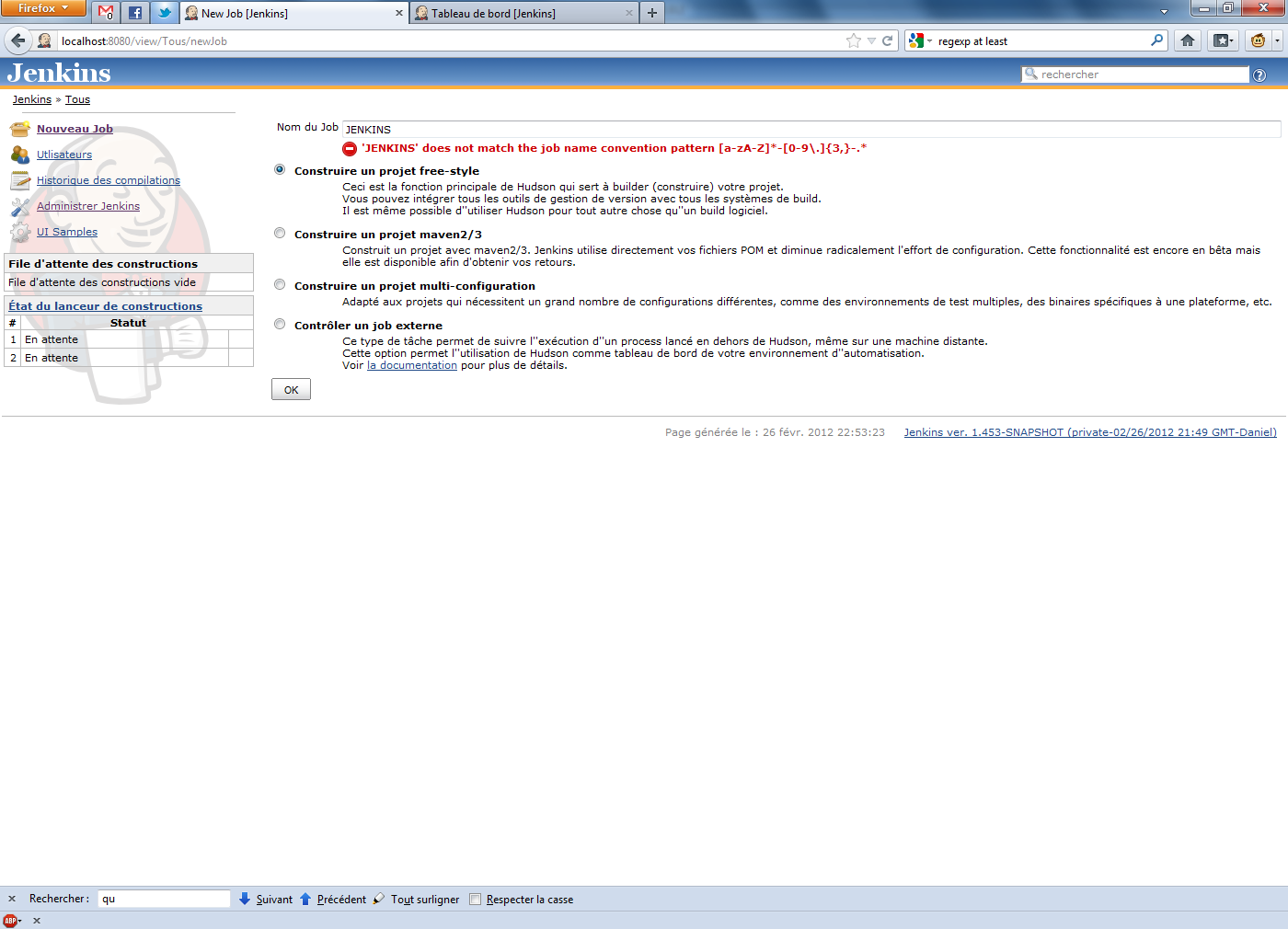The height and width of the screenshot is (929, 1288).
Task: Click the Historique des compilations notepad icon
Action: (x=20, y=180)
